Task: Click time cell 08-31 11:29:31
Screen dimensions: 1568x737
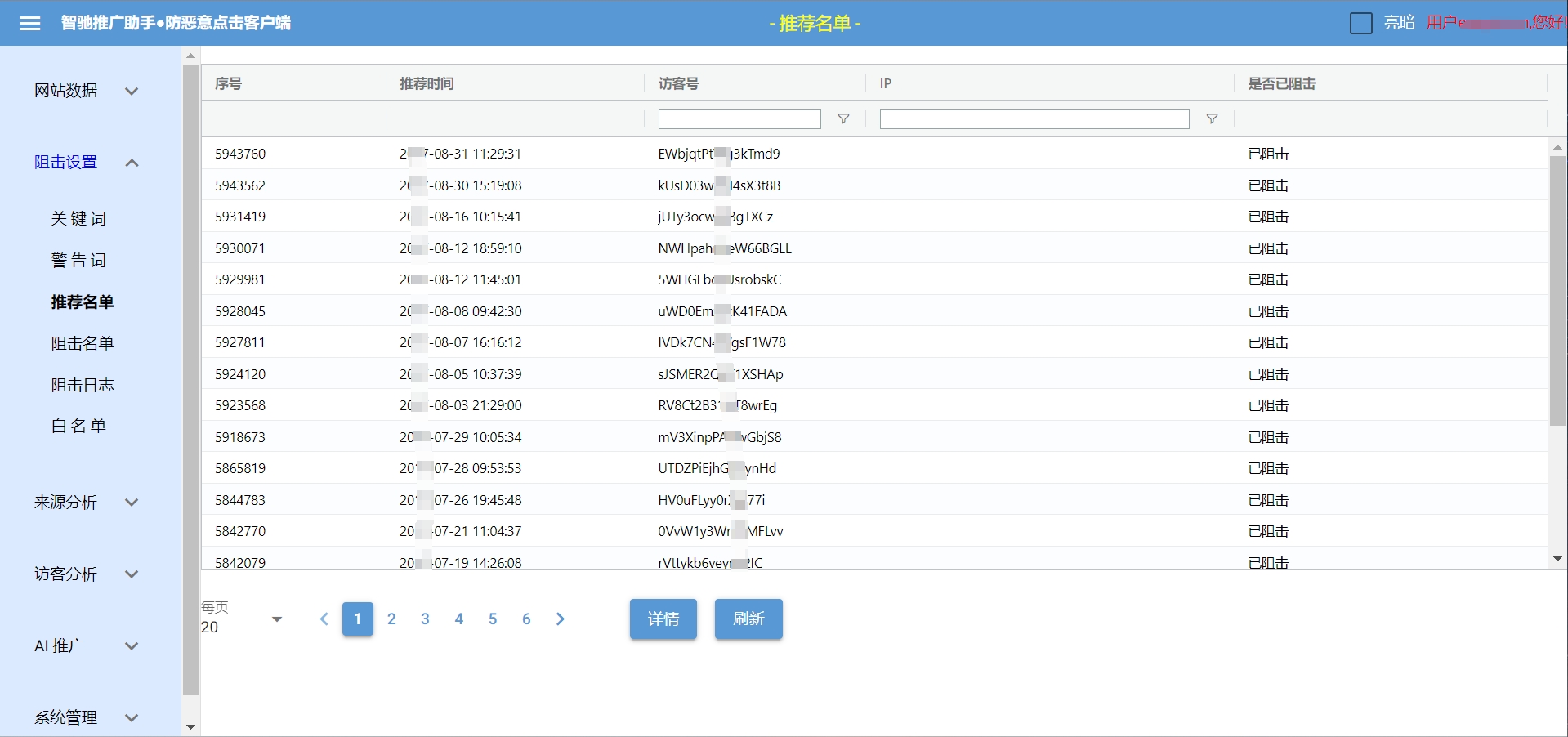Action: pyautogui.click(x=461, y=154)
